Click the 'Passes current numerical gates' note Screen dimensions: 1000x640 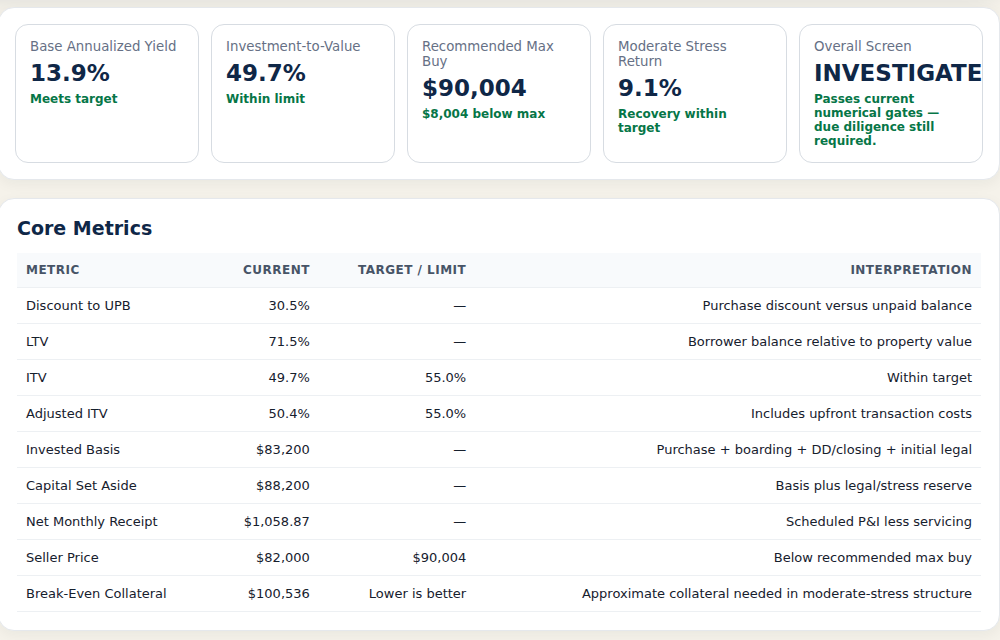coord(876,119)
